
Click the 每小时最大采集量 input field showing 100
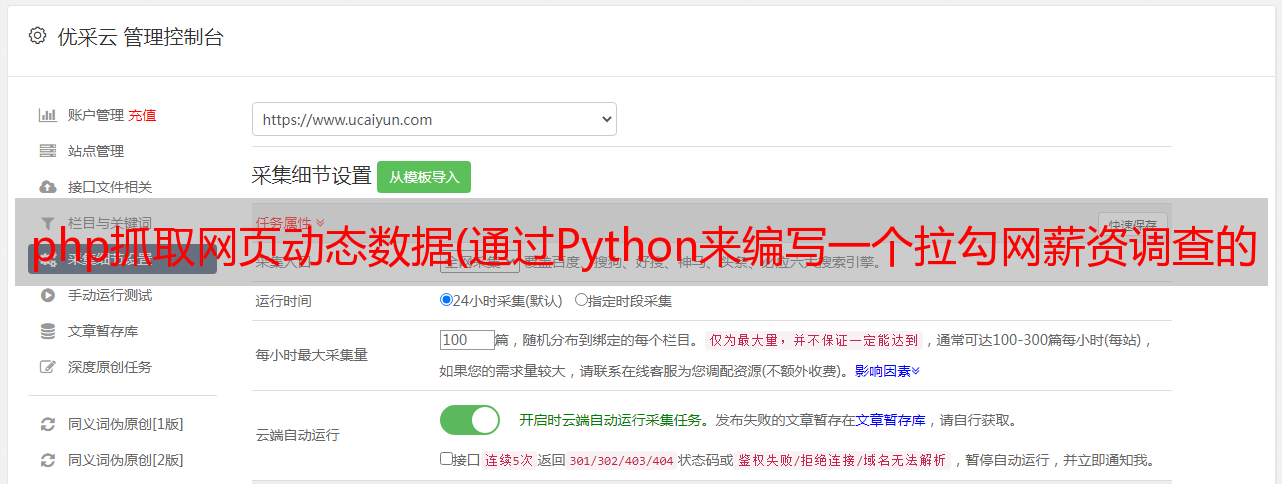click(467, 340)
